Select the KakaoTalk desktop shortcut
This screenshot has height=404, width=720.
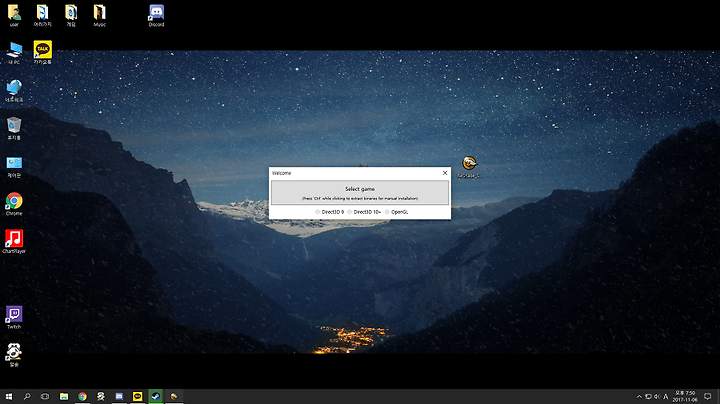pyautogui.click(x=43, y=52)
